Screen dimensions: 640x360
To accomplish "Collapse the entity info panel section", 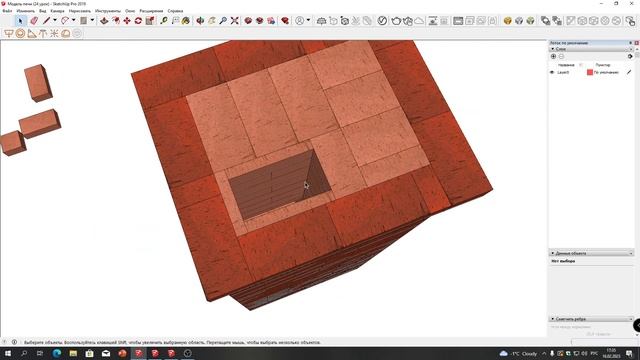I will click(553, 253).
